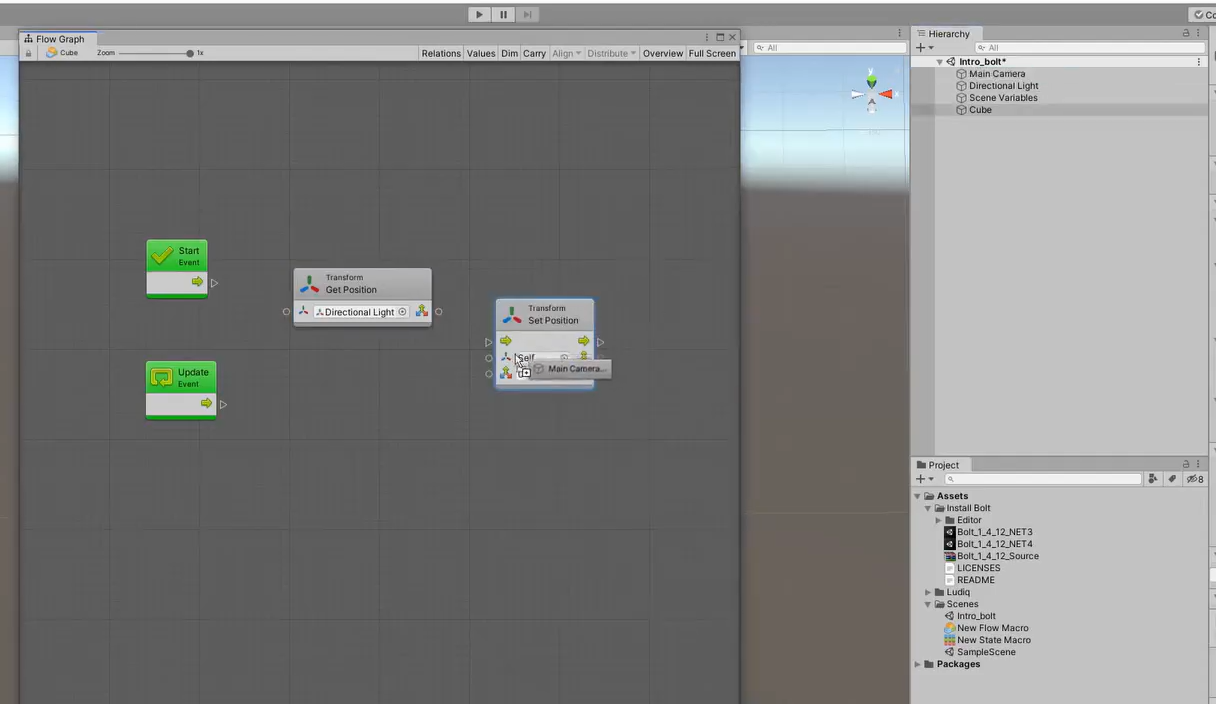This screenshot has height=704, width=1216.
Task: Collapse the Assets folder tree
Action: (917, 496)
